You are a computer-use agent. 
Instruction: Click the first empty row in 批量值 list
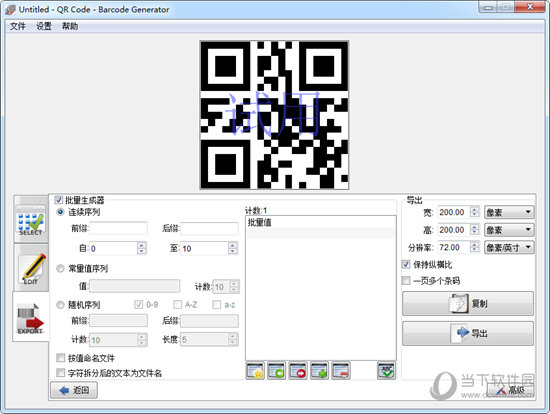pos(320,233)
